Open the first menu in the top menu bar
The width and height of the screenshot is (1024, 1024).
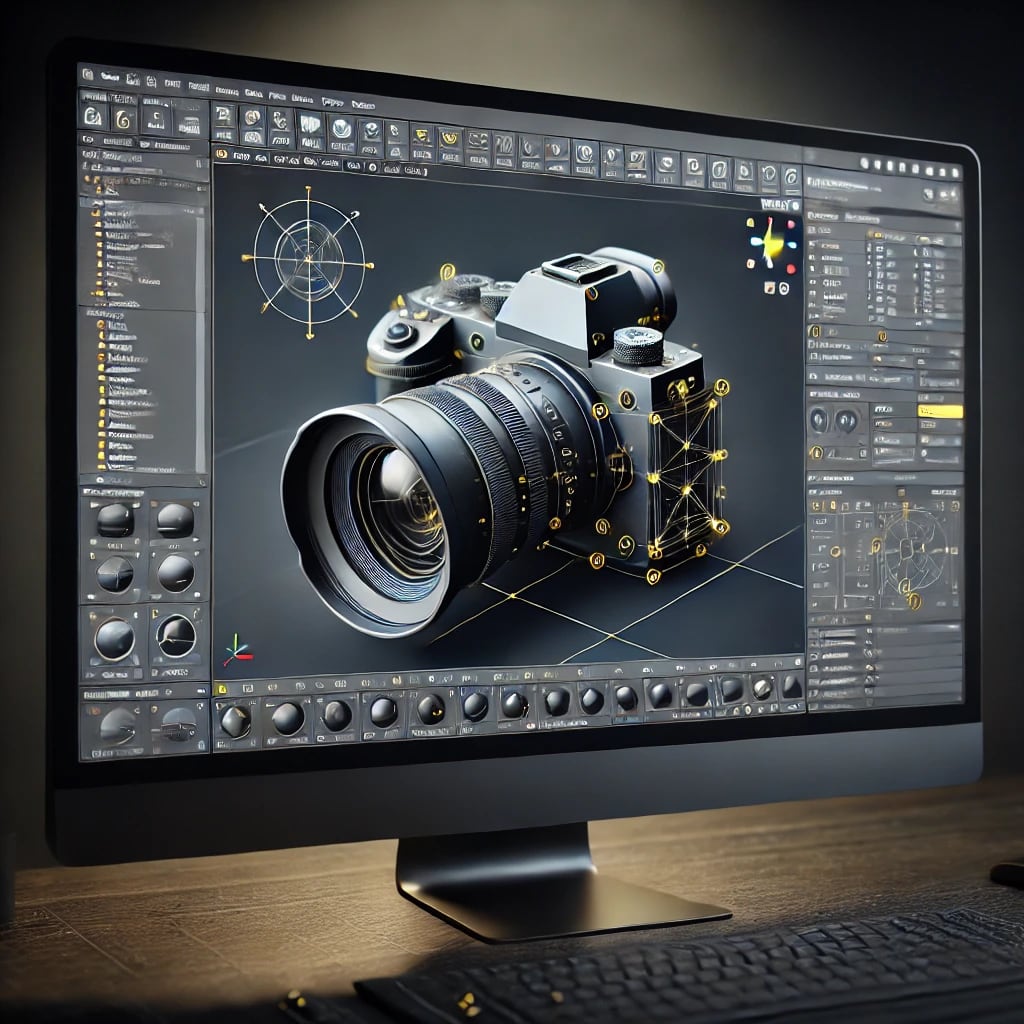click(108, 76)
